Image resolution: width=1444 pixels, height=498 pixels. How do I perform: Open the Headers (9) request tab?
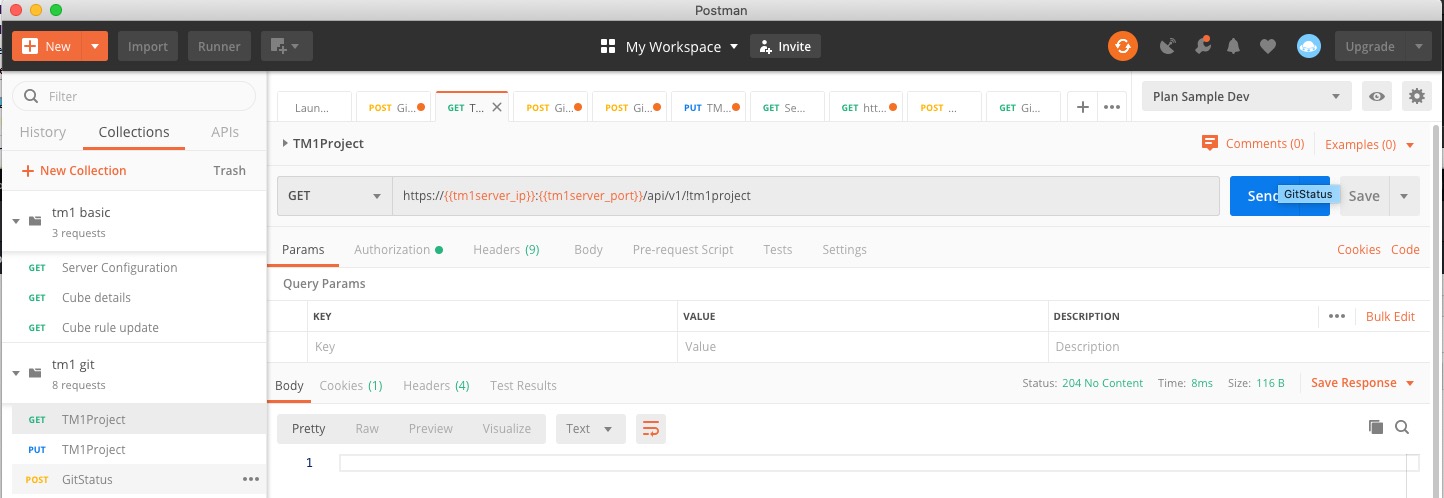[506, 249]
